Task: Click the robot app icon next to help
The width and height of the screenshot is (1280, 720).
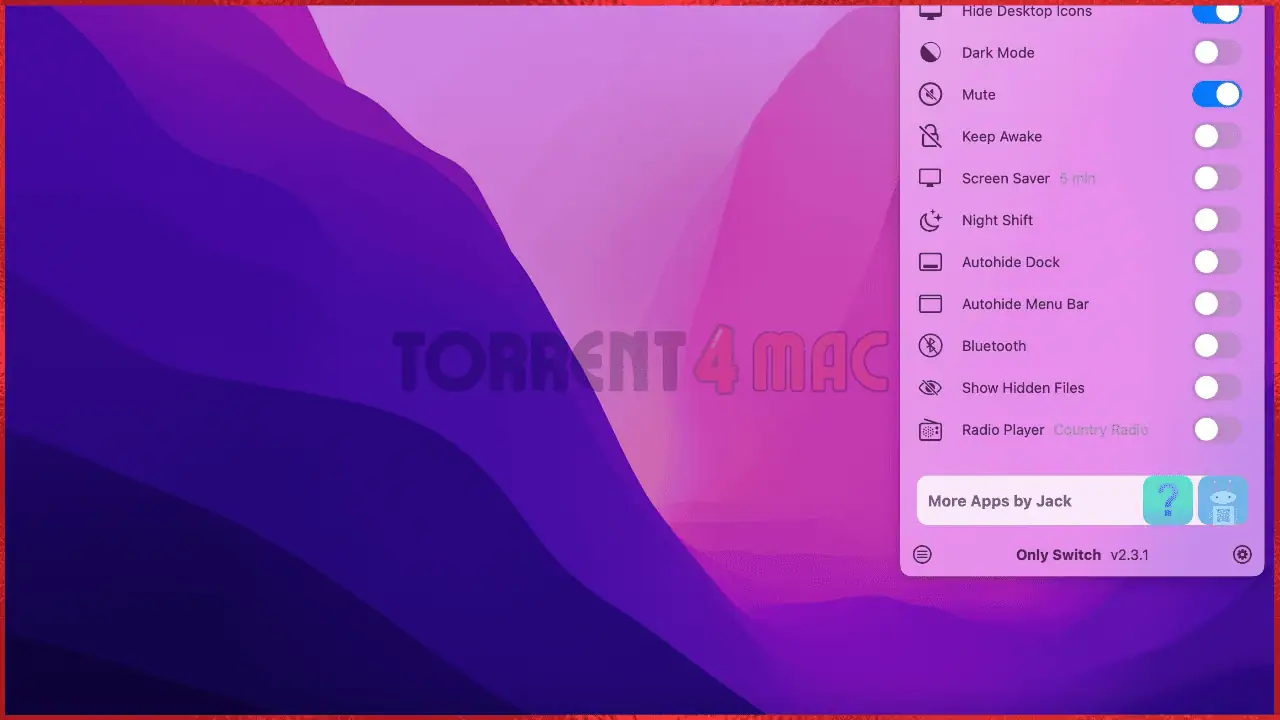Action: (1222, 500)
